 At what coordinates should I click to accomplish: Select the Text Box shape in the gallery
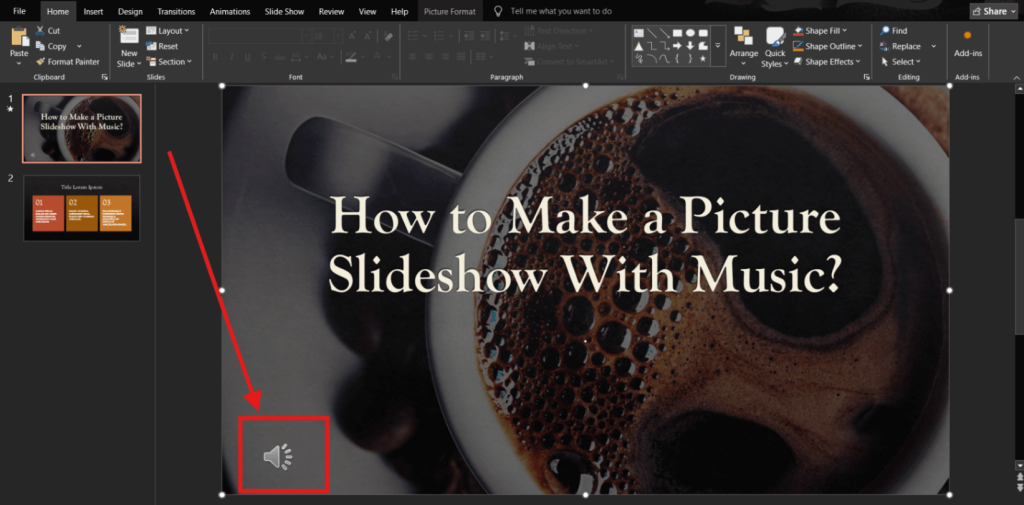[x=638, y=33]
